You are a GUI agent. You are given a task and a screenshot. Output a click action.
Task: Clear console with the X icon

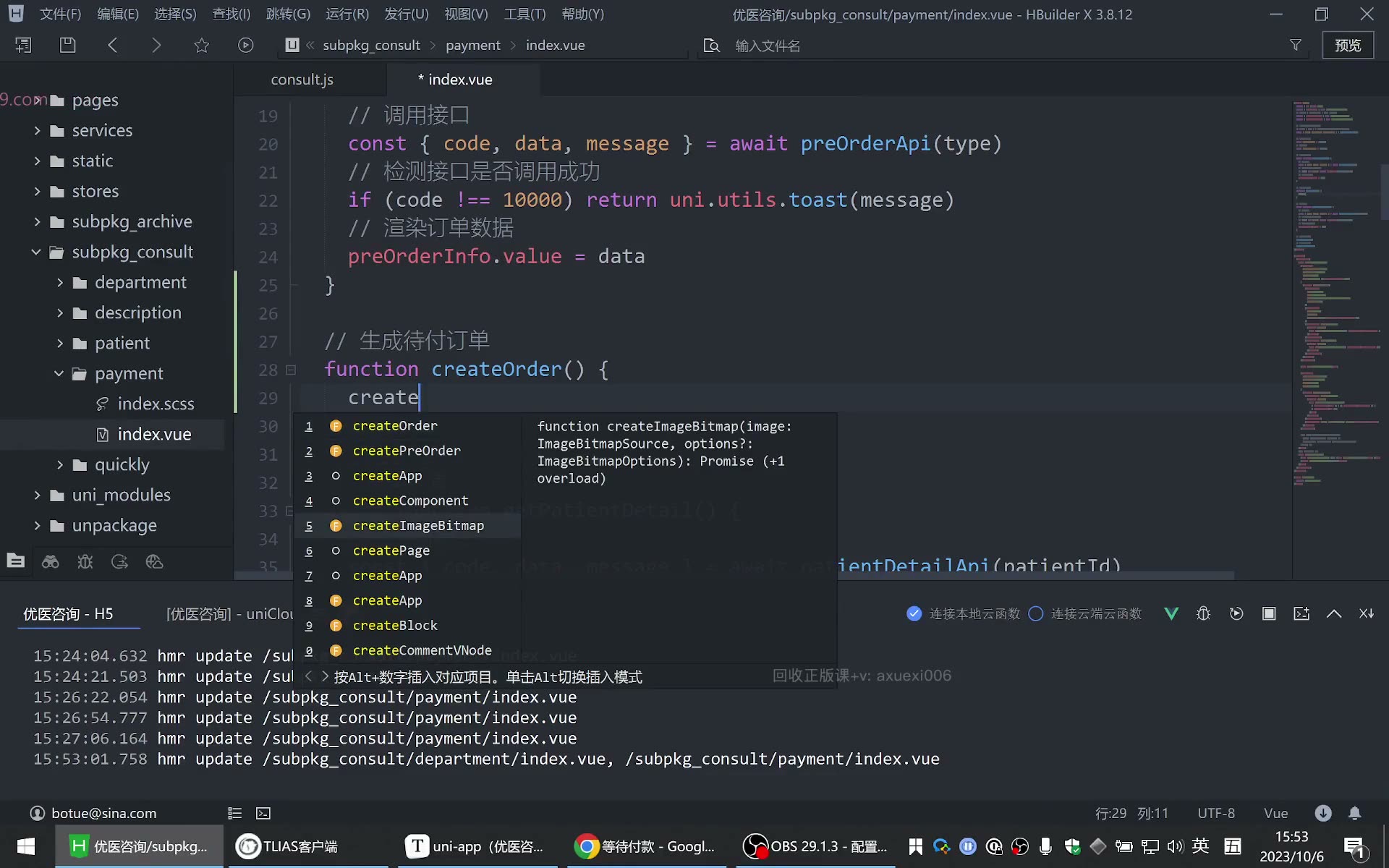pyautogui.click(x=1366, y=613)
